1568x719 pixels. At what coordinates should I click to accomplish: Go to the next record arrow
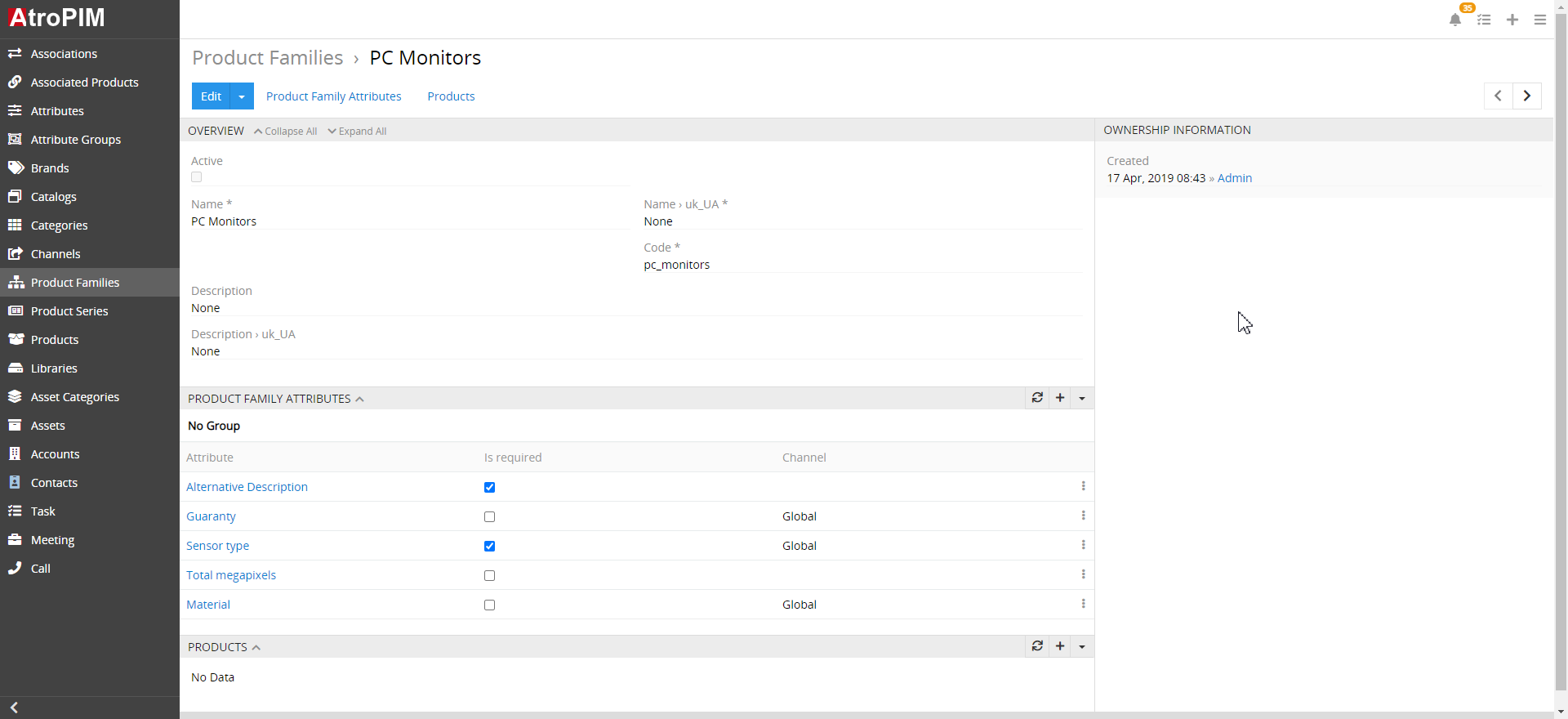(1527, 96)
